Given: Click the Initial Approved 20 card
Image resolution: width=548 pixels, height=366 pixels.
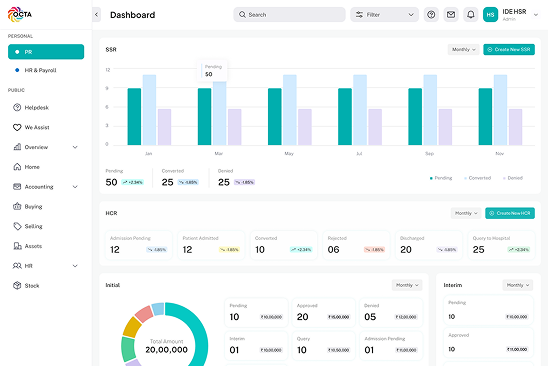Looking at the screenshot, I should click(324, 312).
